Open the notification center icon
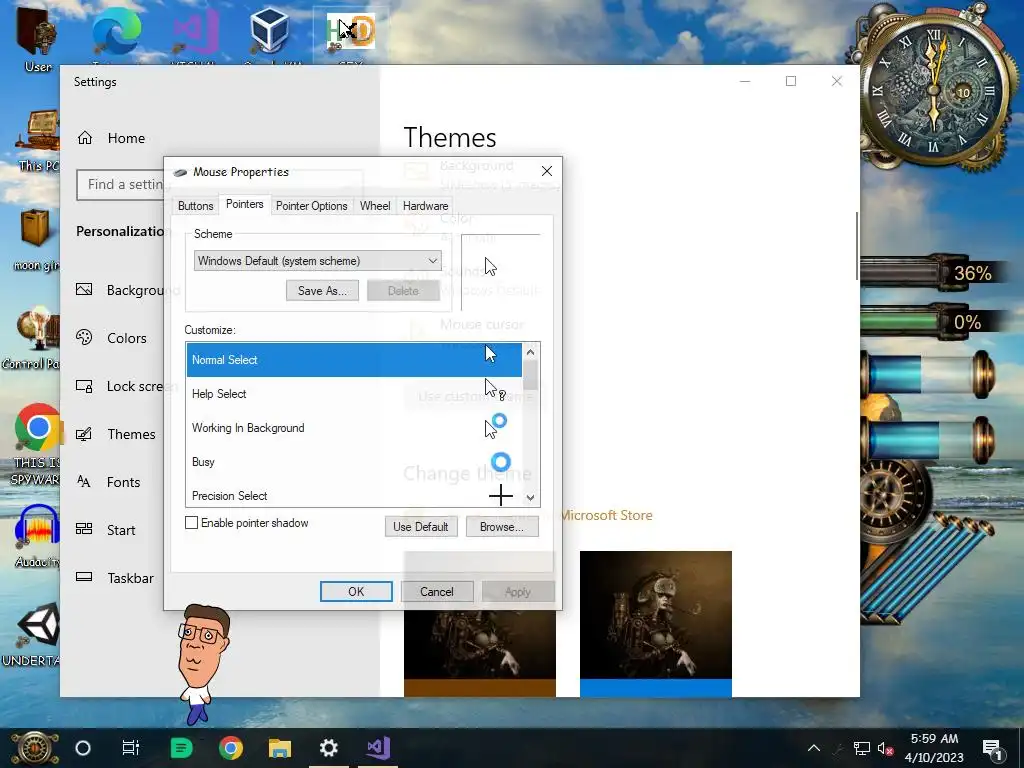This screenshot has height=768, width=1024. (x=992, y=748)
